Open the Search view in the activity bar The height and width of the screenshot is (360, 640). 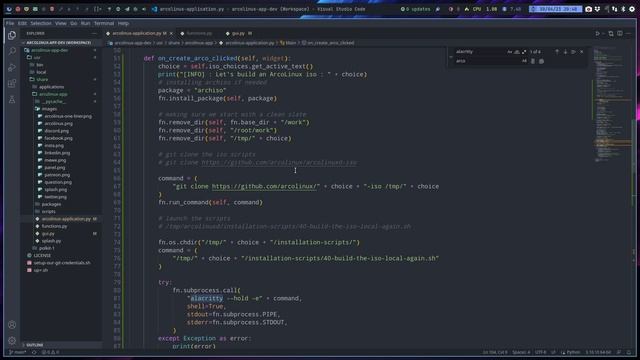pos(12,51)
